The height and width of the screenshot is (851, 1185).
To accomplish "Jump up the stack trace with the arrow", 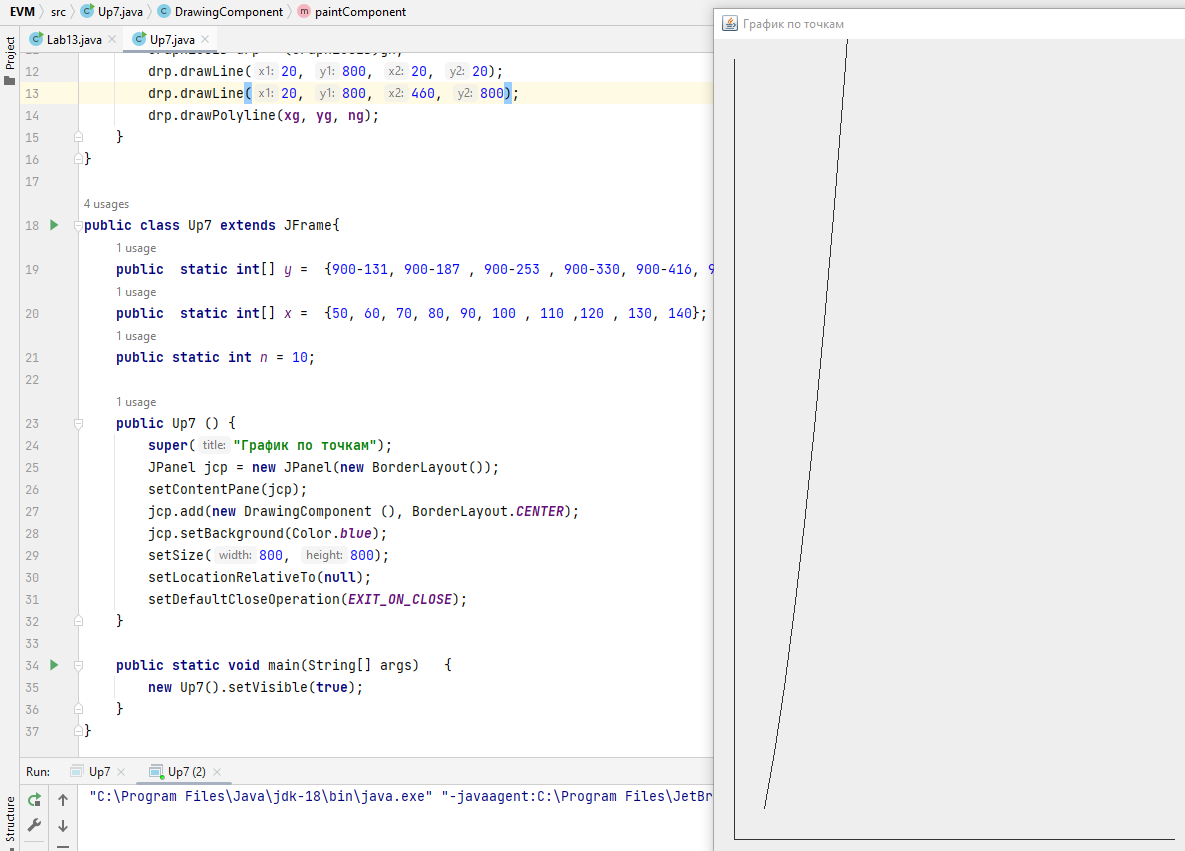I will point(63,800).
